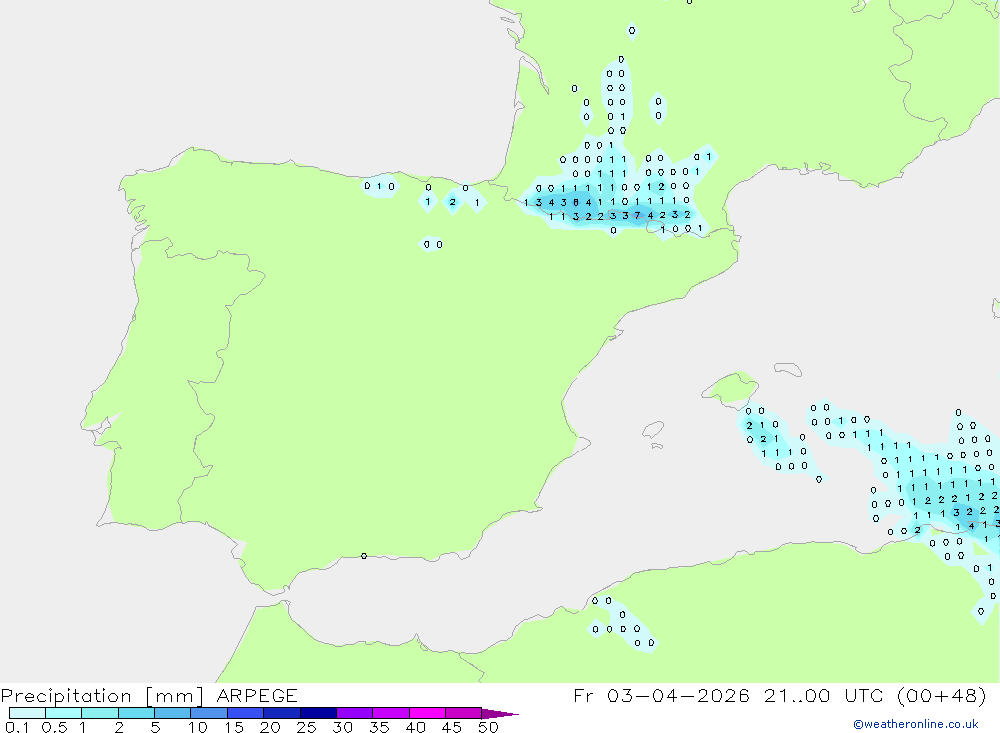The image size is (1000, 733).
Task: Click Menorca island outline on the map
Action: pos(788,369)
